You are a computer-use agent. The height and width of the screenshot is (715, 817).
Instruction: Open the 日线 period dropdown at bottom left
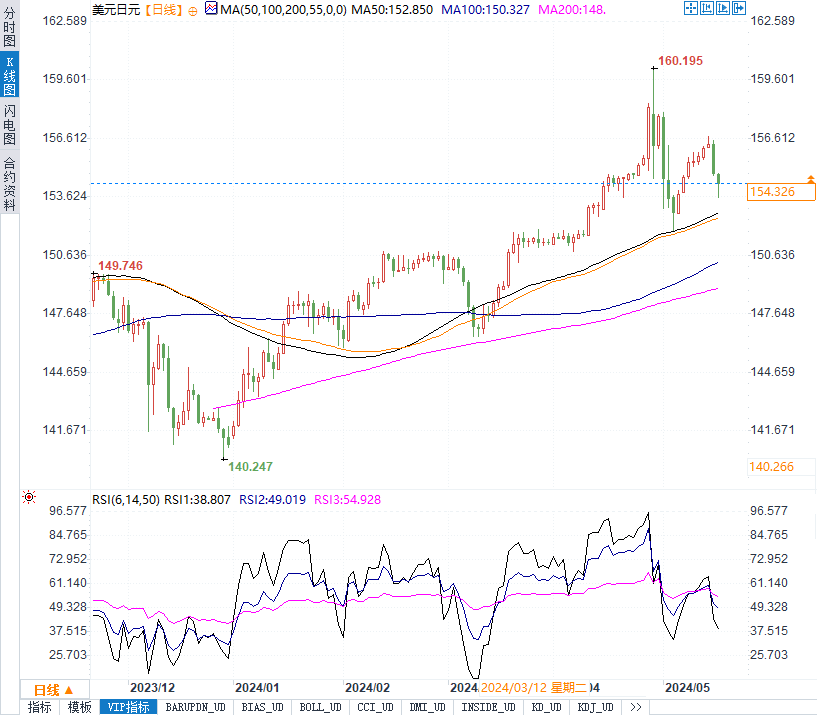pyautogui.click(x=53, y=690)
